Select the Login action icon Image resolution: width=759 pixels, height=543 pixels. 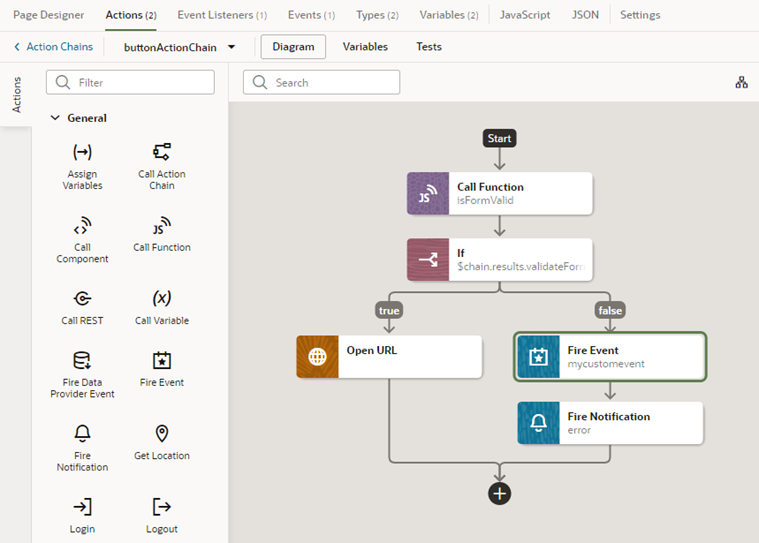(x=82, y=507)
